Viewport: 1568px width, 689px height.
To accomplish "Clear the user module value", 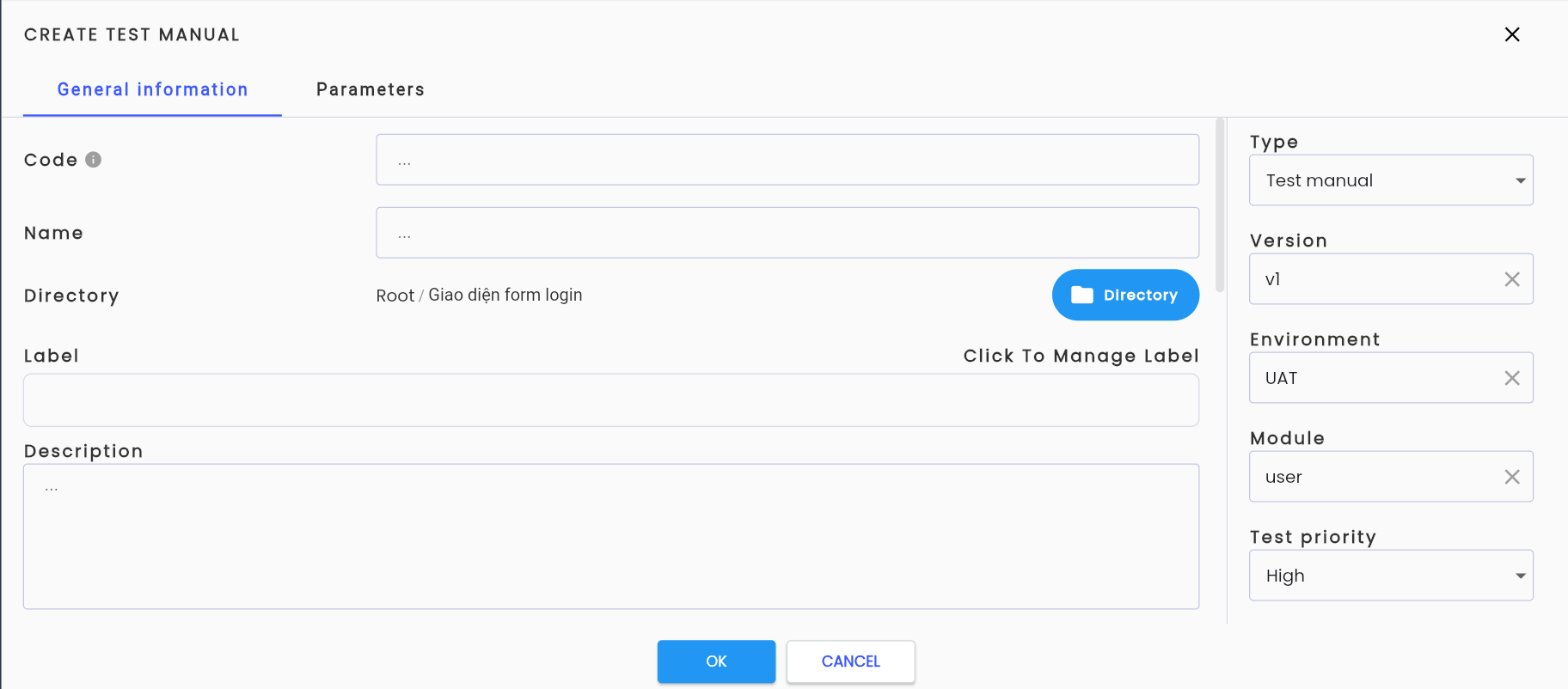I will 1512,477.
